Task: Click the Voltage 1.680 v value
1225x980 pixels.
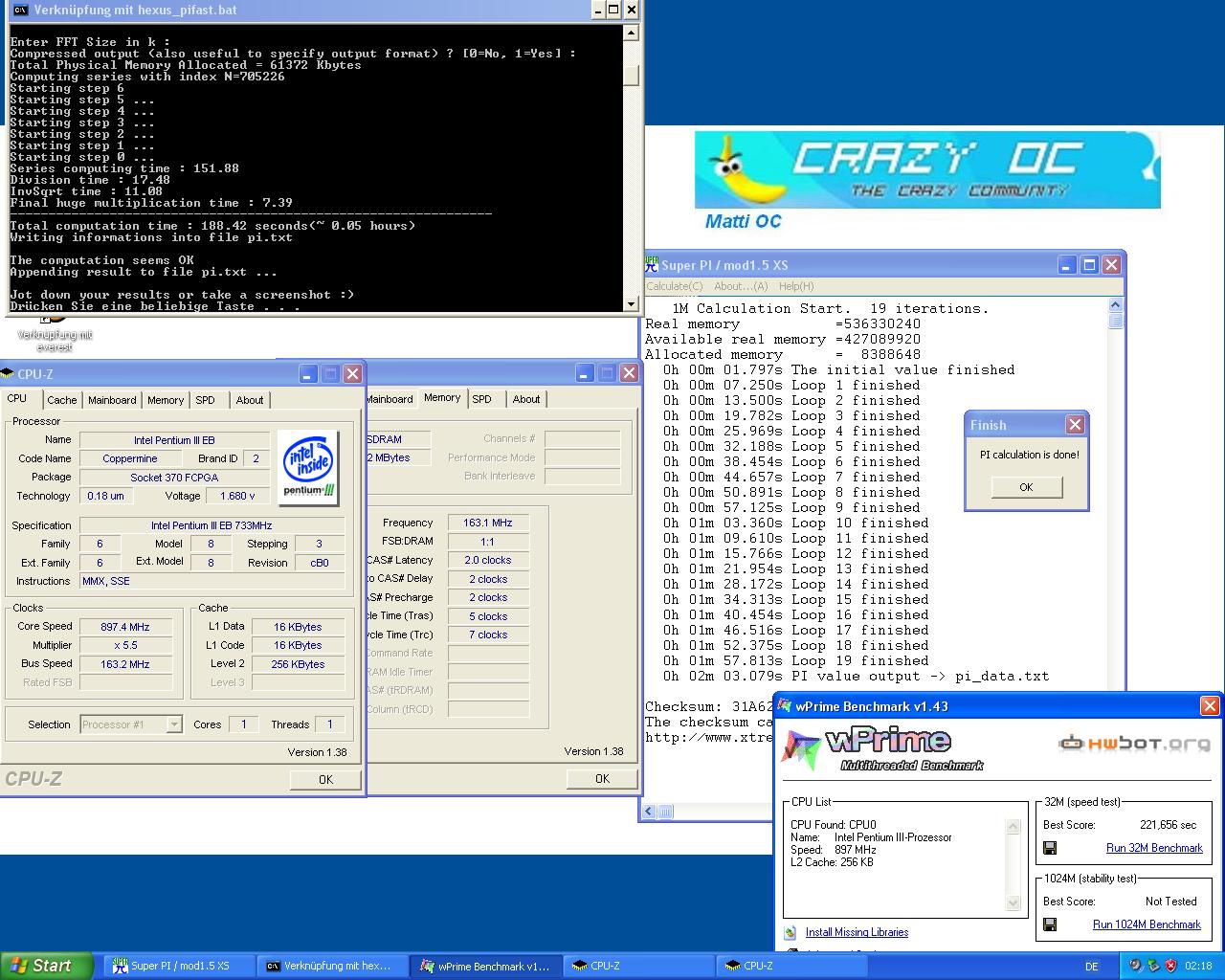Action: coord(237,496)
